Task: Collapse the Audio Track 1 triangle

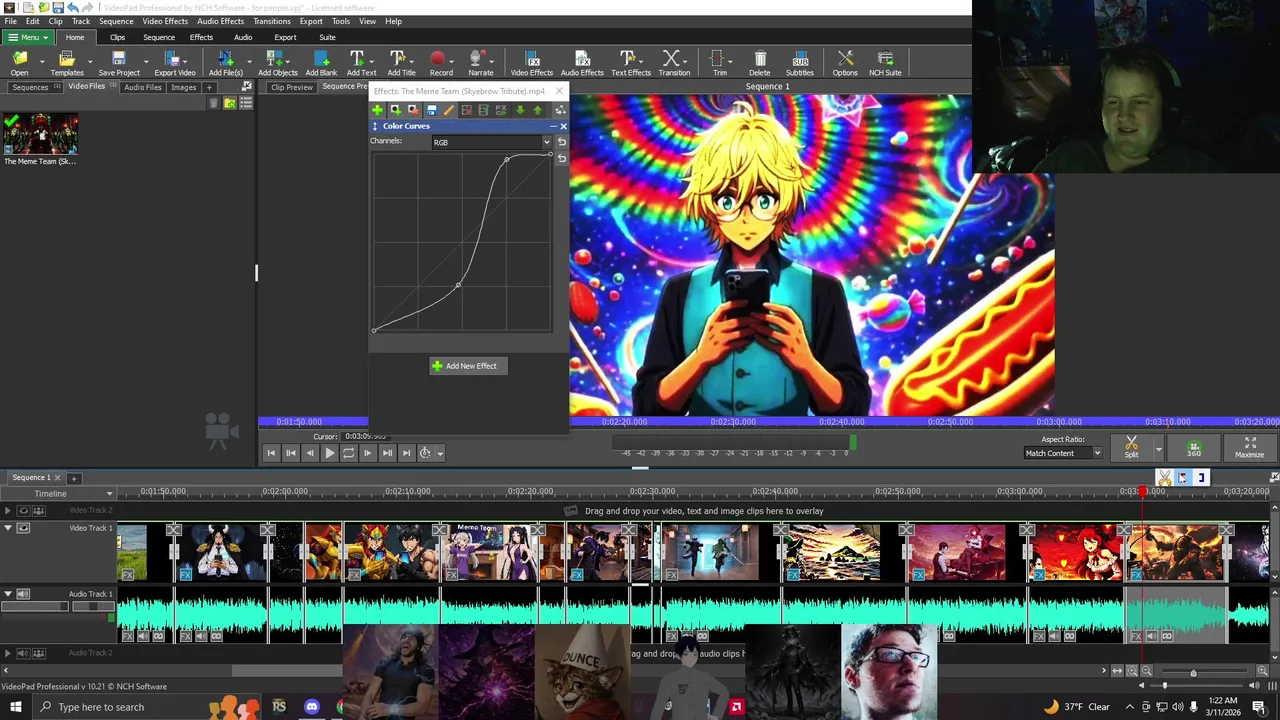Action: (8, 594)
